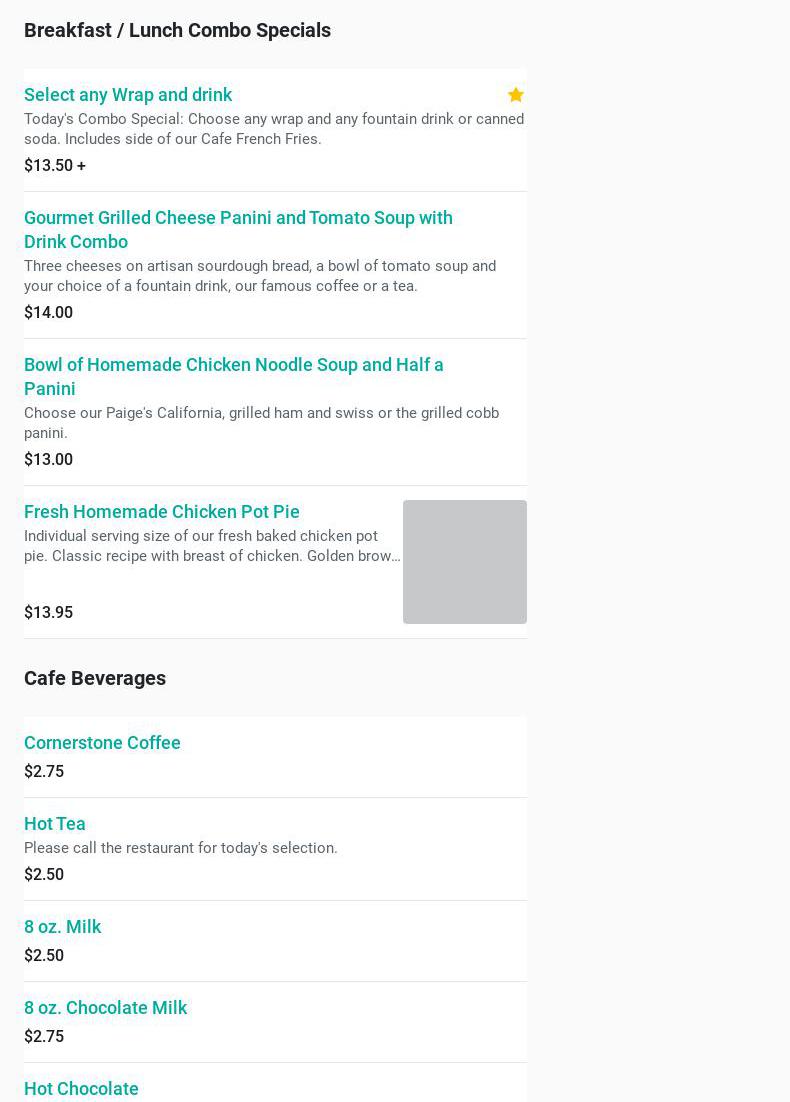The height and width of the screenshot is (1102, 790).
Task: Select 8 oz. Chocolate Milk
Action: [x=106, y=1008]
